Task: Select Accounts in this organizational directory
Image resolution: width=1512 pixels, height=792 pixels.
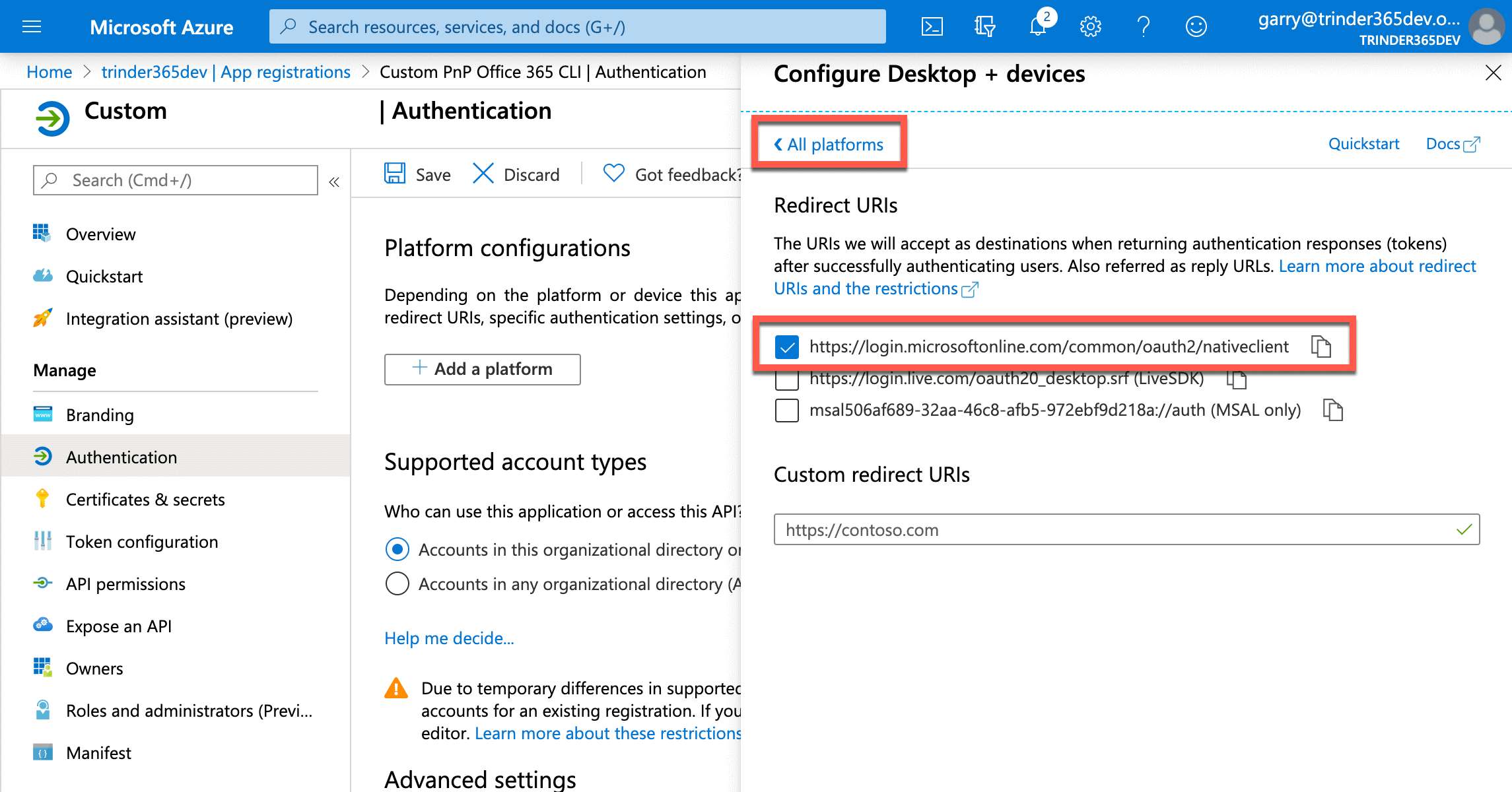Action: (x=397, y=549)
